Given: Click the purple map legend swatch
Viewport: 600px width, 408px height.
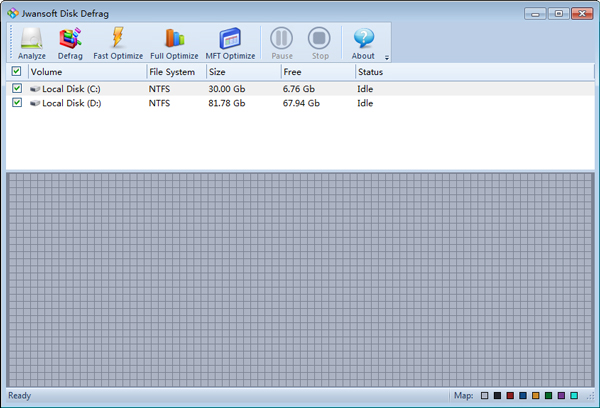Looking at the screenshot, I should [x=561, y=395].
